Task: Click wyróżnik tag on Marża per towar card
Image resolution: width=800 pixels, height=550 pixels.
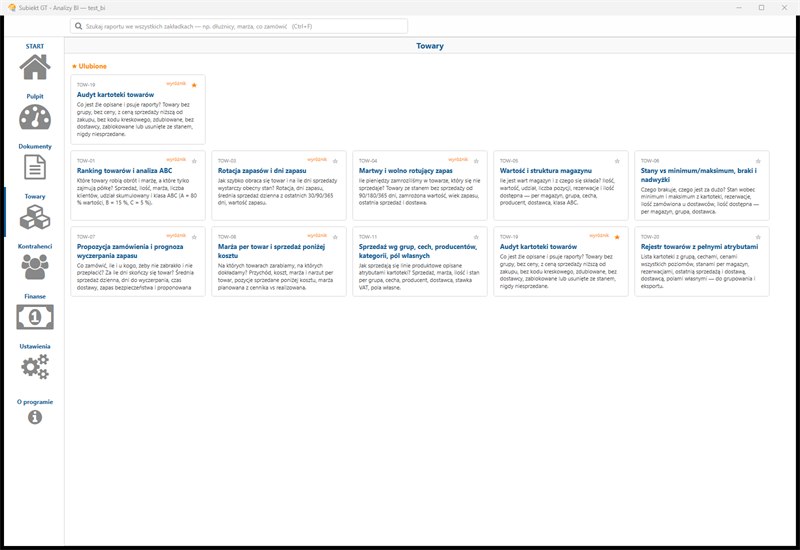Action: coord(317,236)
